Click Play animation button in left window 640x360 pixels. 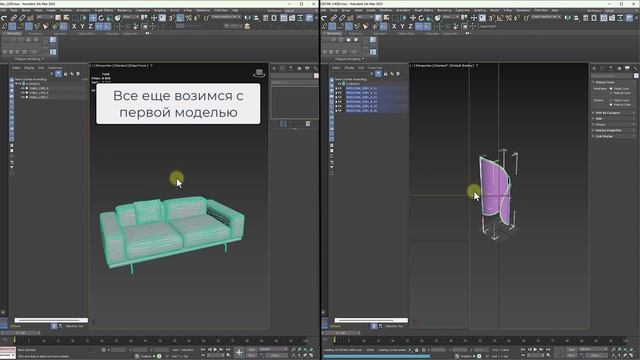(x=216, y=350)
